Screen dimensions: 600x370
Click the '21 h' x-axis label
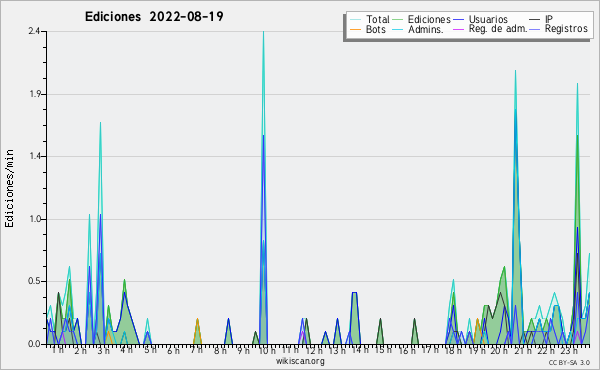[523, 350]
